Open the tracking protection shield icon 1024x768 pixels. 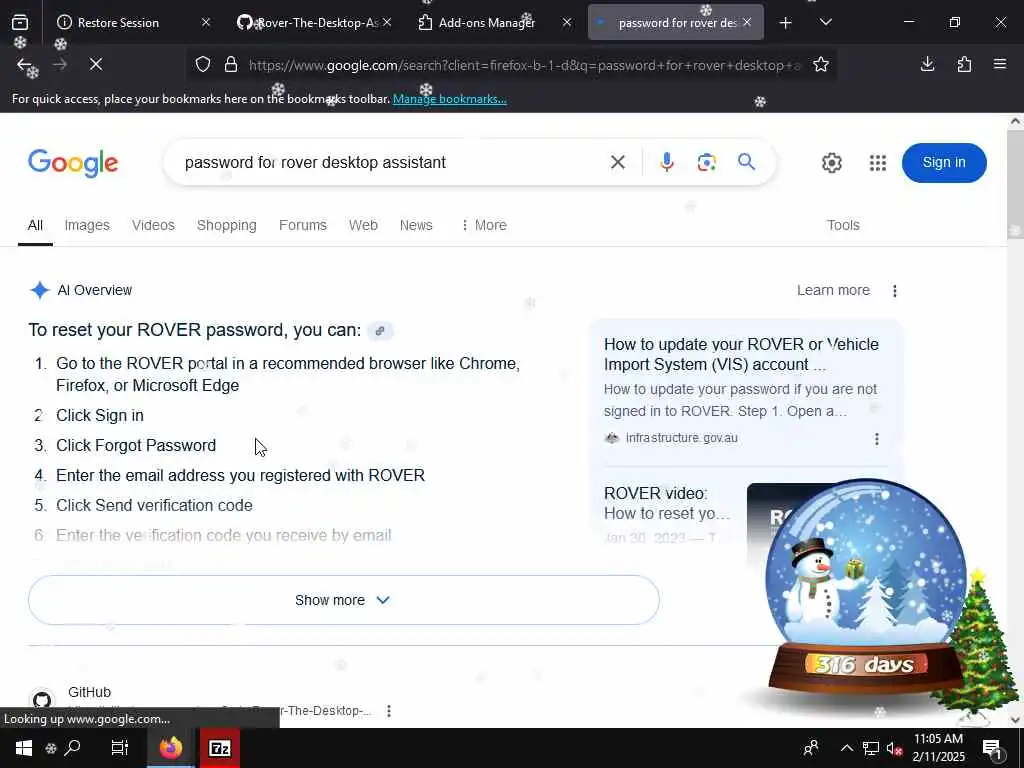tap(203, 65)
